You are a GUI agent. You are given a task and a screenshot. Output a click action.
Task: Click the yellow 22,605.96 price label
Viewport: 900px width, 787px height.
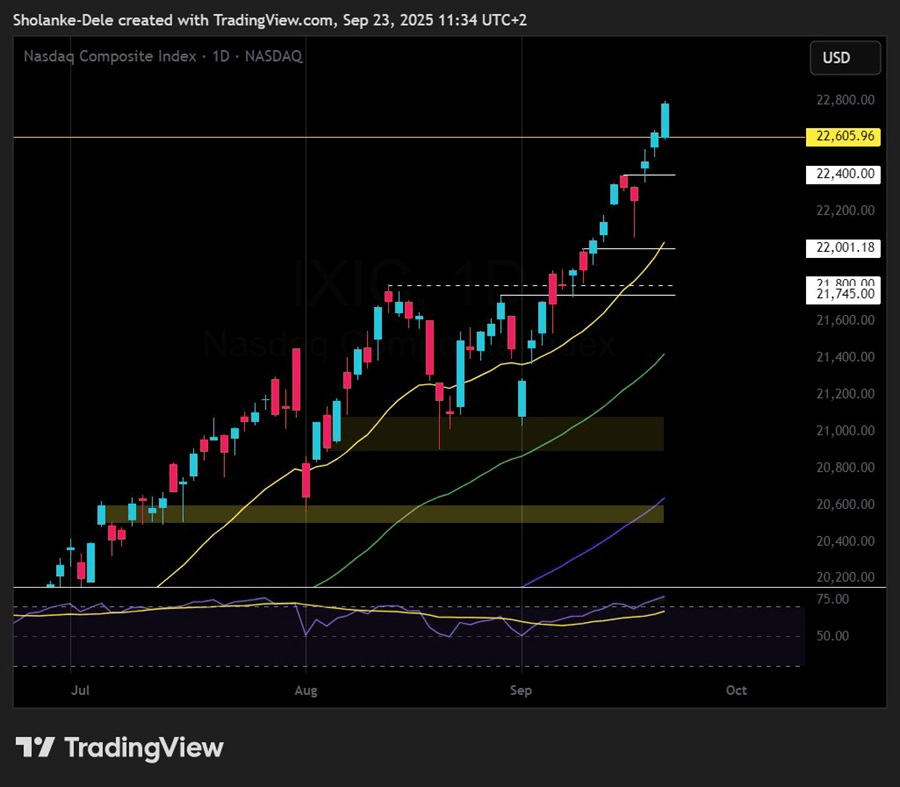coord(843,137)
